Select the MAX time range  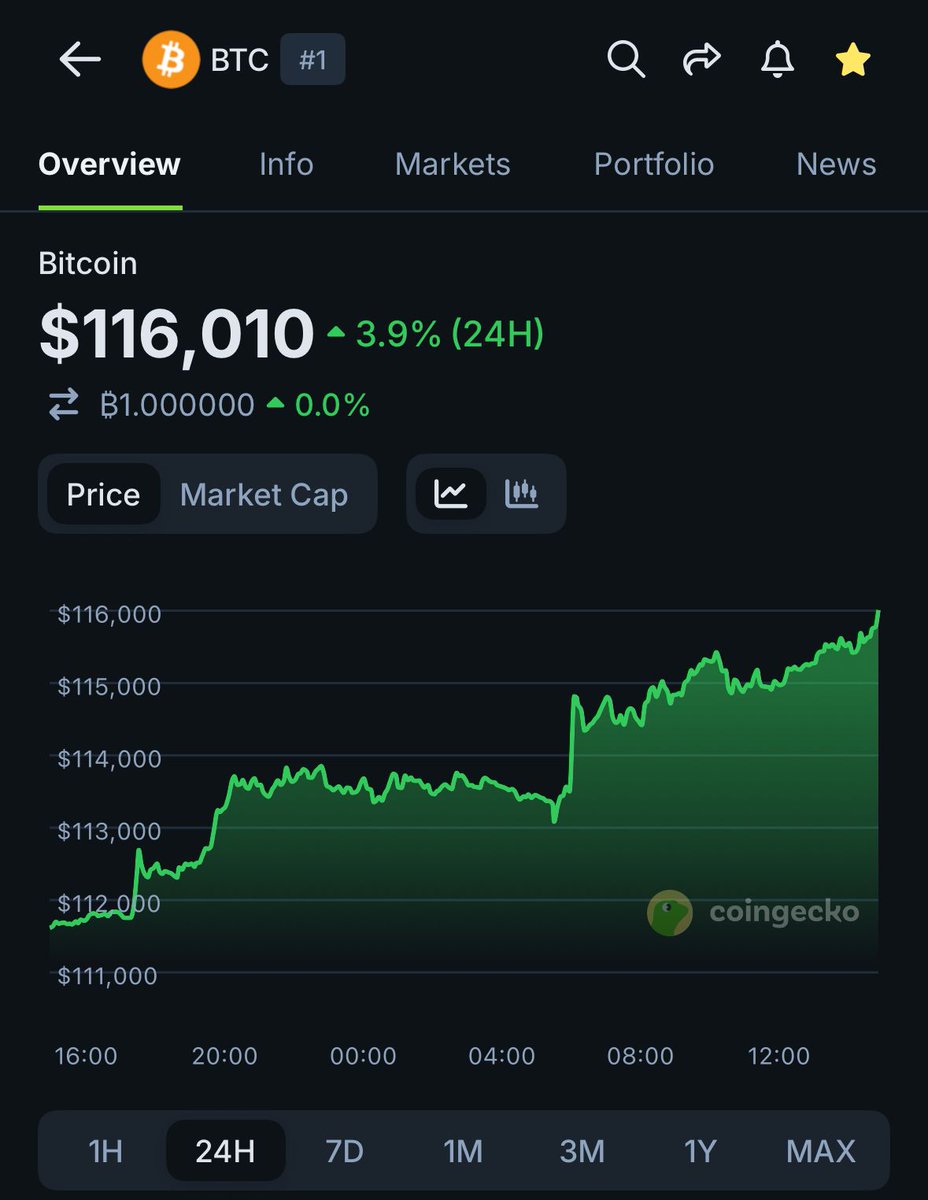[821, 1151]
